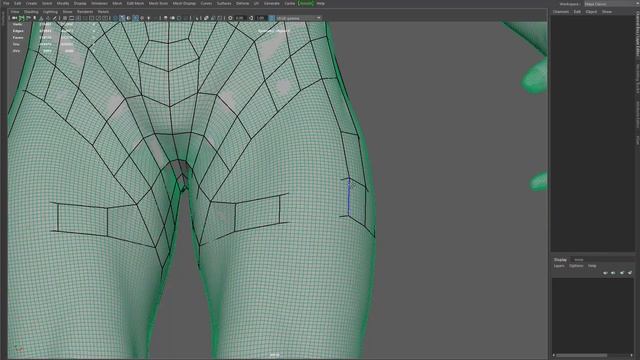Switch to the Display layer tab
The image size is (640, 360).
point(560,260)
